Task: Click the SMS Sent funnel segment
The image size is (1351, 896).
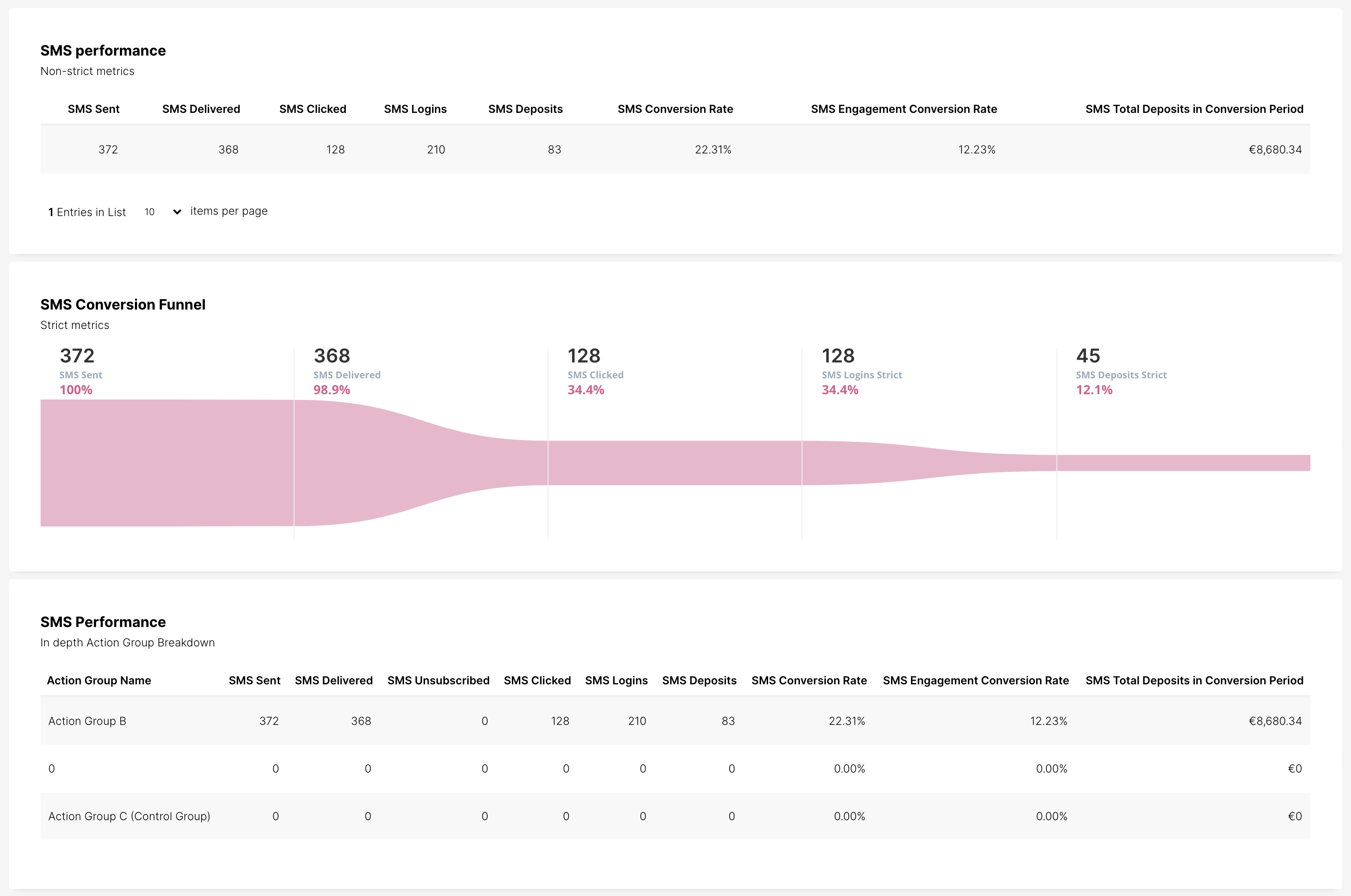Action: click(x=167, y=463)
